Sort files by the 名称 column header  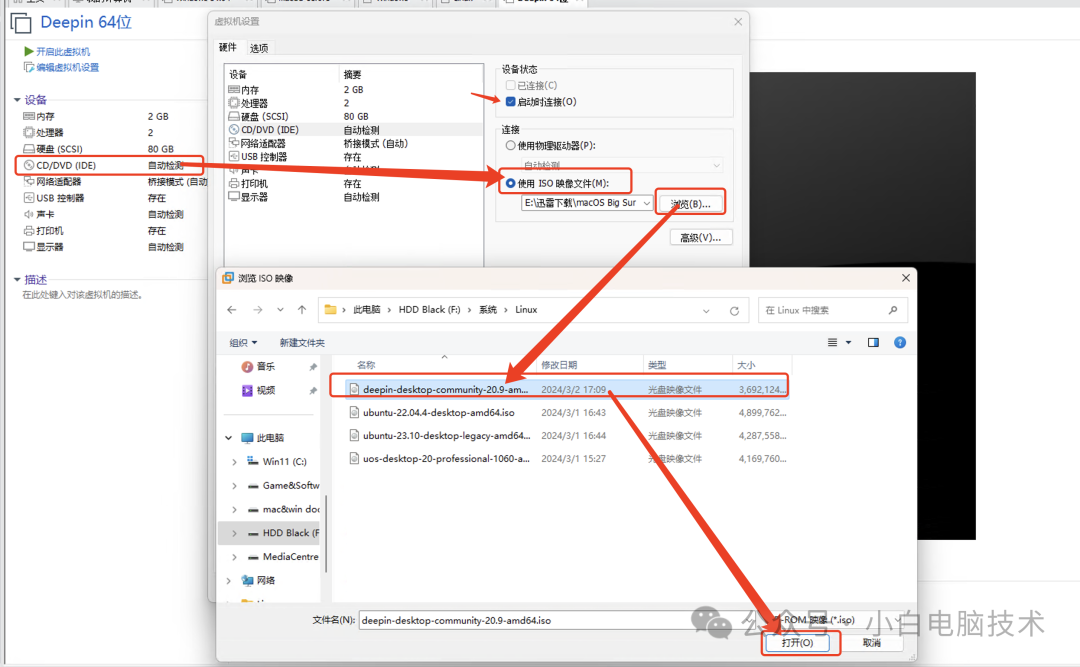[366, 365]
